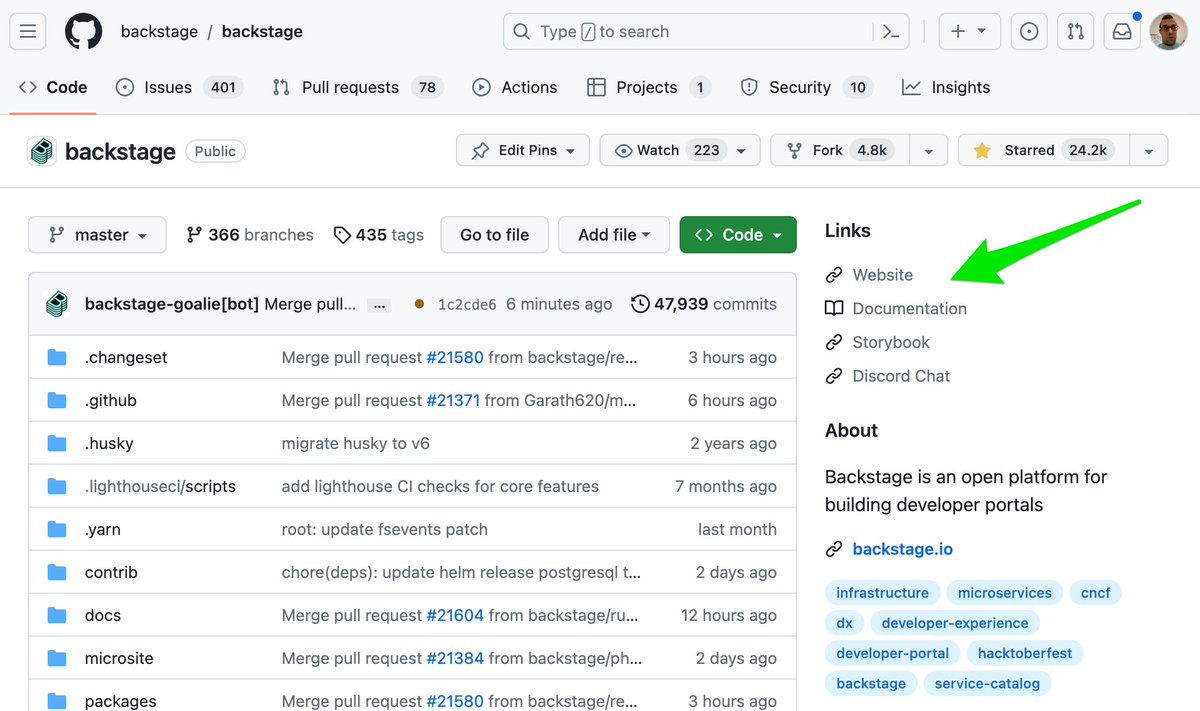Select the developer-experience topic tag
Image resolution: width=1200 pixels, height=711 pixels.
[x=955, y=623]
